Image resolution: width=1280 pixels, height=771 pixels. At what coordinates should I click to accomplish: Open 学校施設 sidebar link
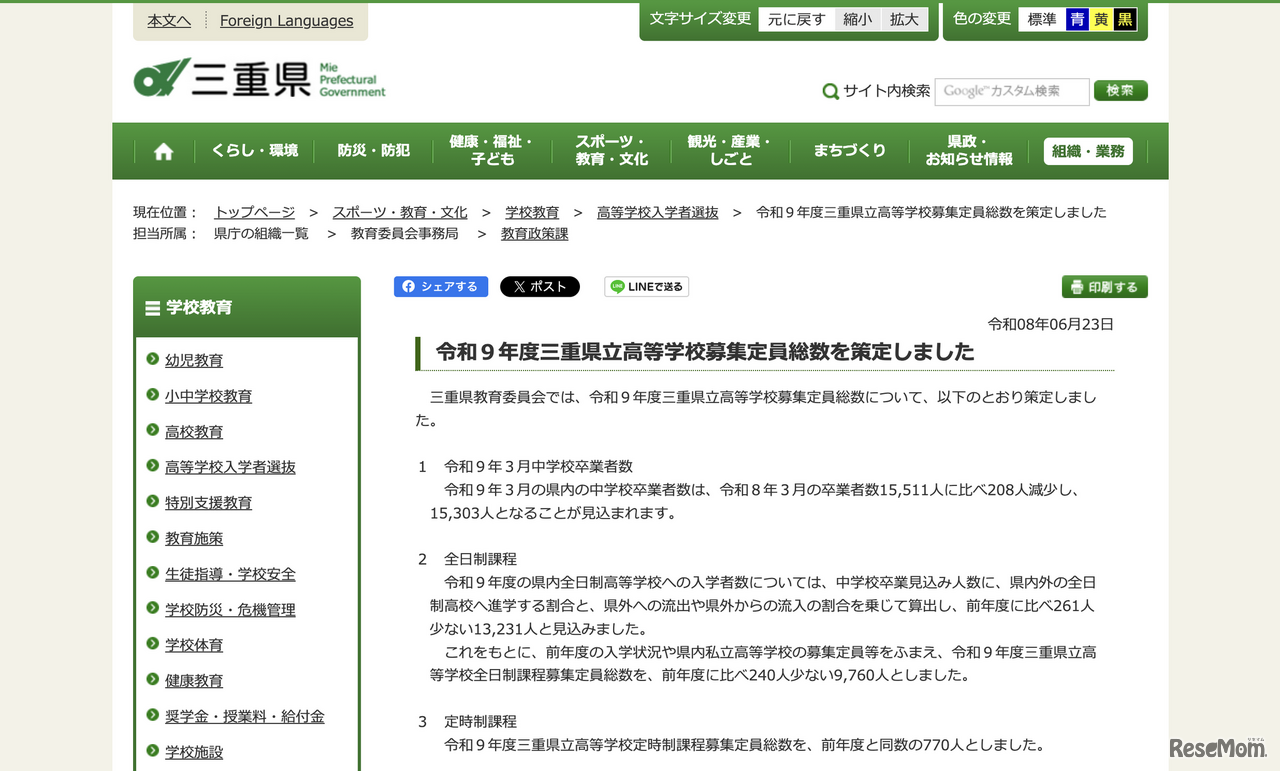click(x=194, y=752)
